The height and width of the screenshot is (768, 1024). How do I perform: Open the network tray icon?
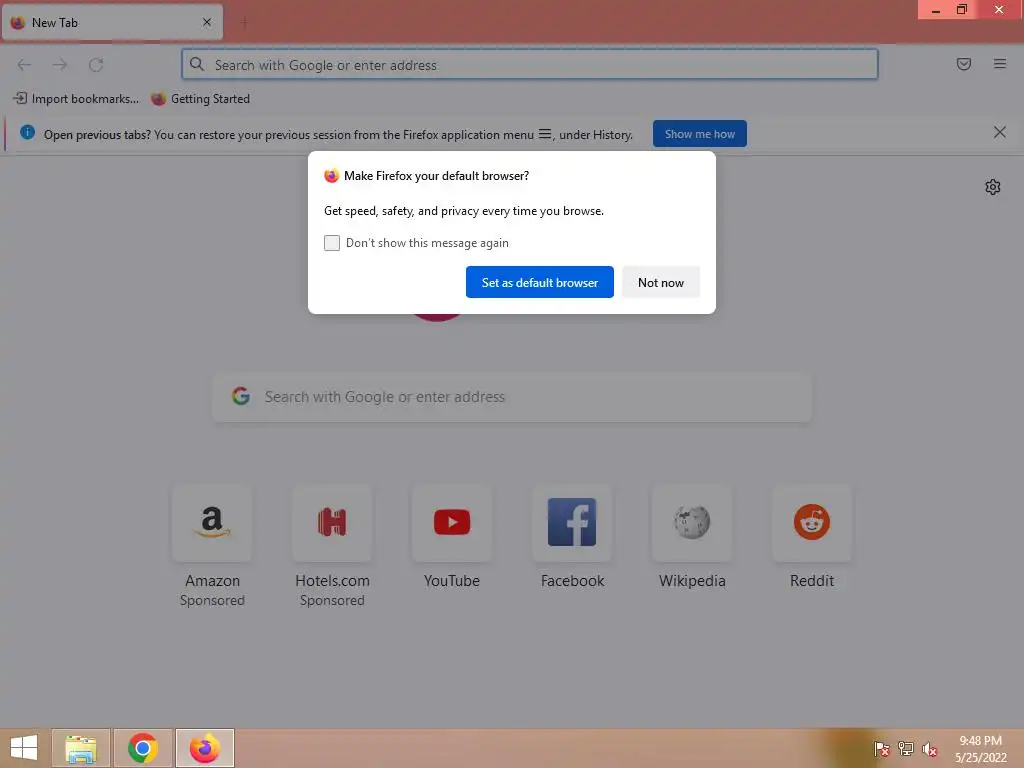point(906,749)
